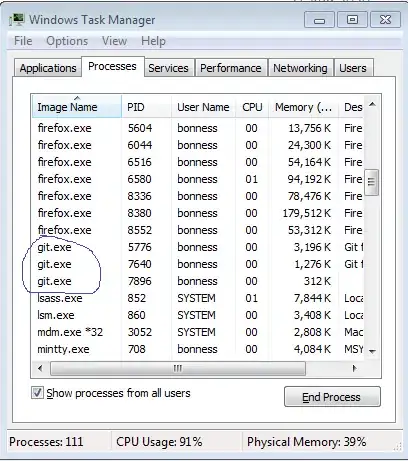Click the CPU Usage: 91% status entry
408x461 pixels.
point(159,442)
